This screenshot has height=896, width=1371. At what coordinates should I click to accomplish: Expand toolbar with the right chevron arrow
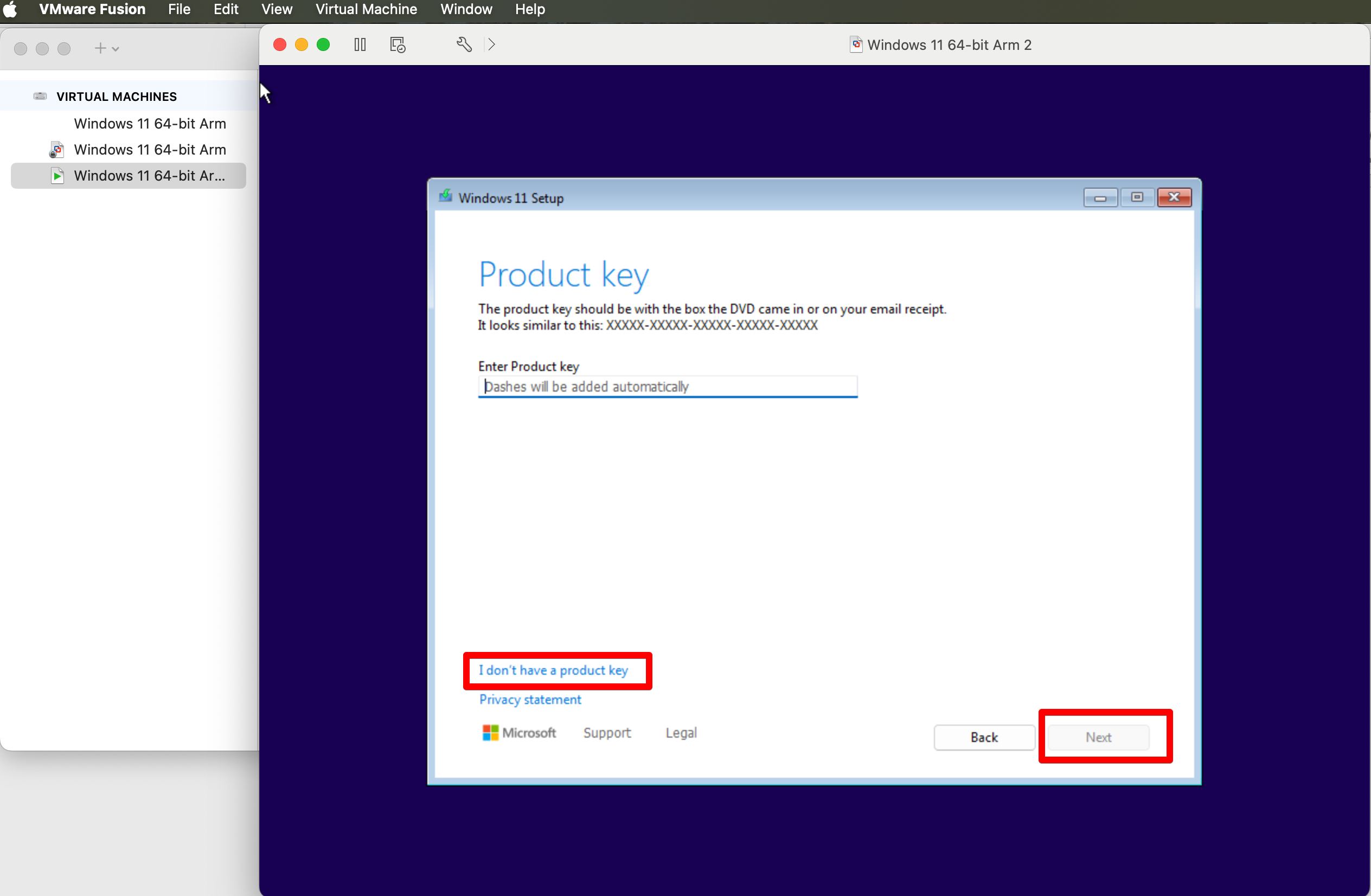[x=491, y=44]
